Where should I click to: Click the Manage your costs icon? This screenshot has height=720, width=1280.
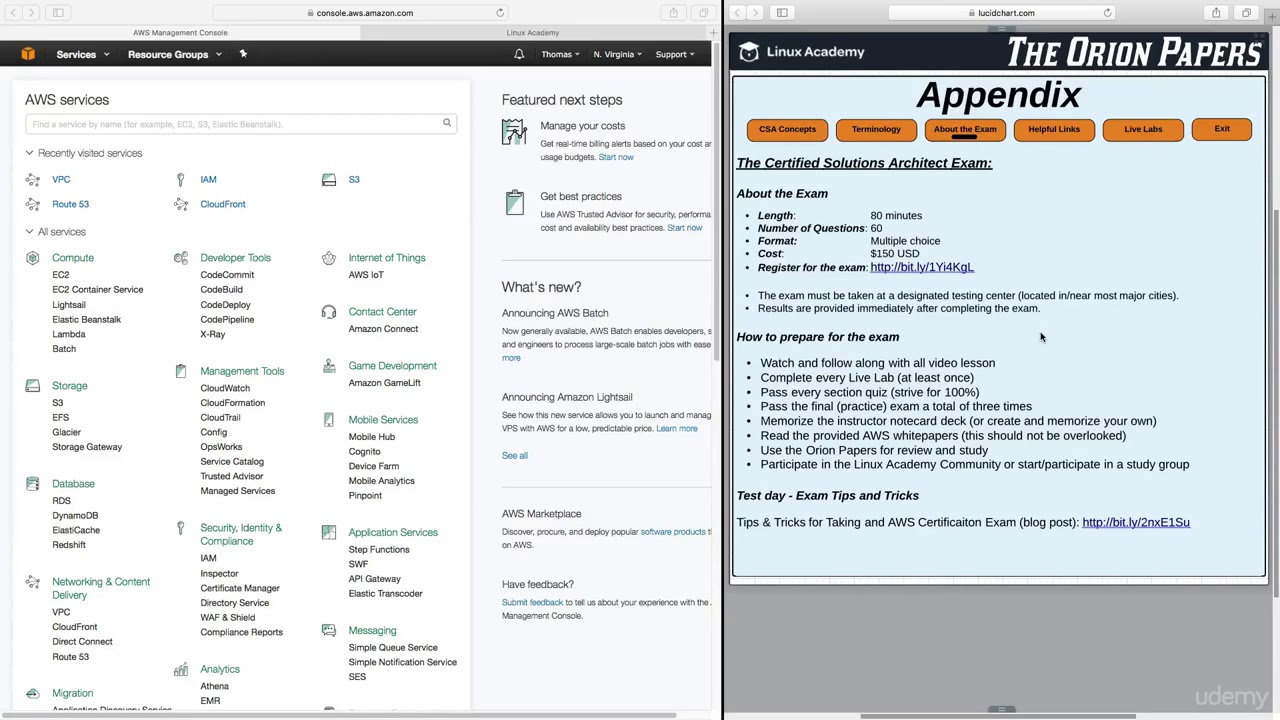(x=514, y=132)
